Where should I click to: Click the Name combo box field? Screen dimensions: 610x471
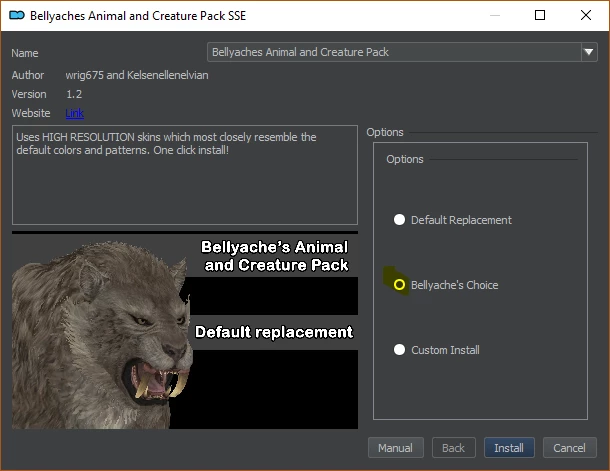(x=402, y=52)
